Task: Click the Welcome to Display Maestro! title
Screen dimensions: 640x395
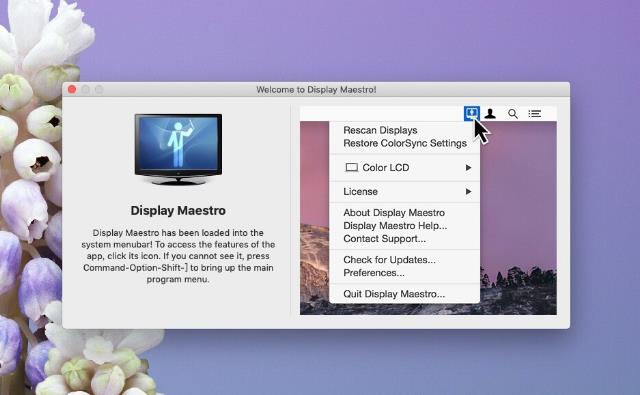Action: tap(316, 89)
